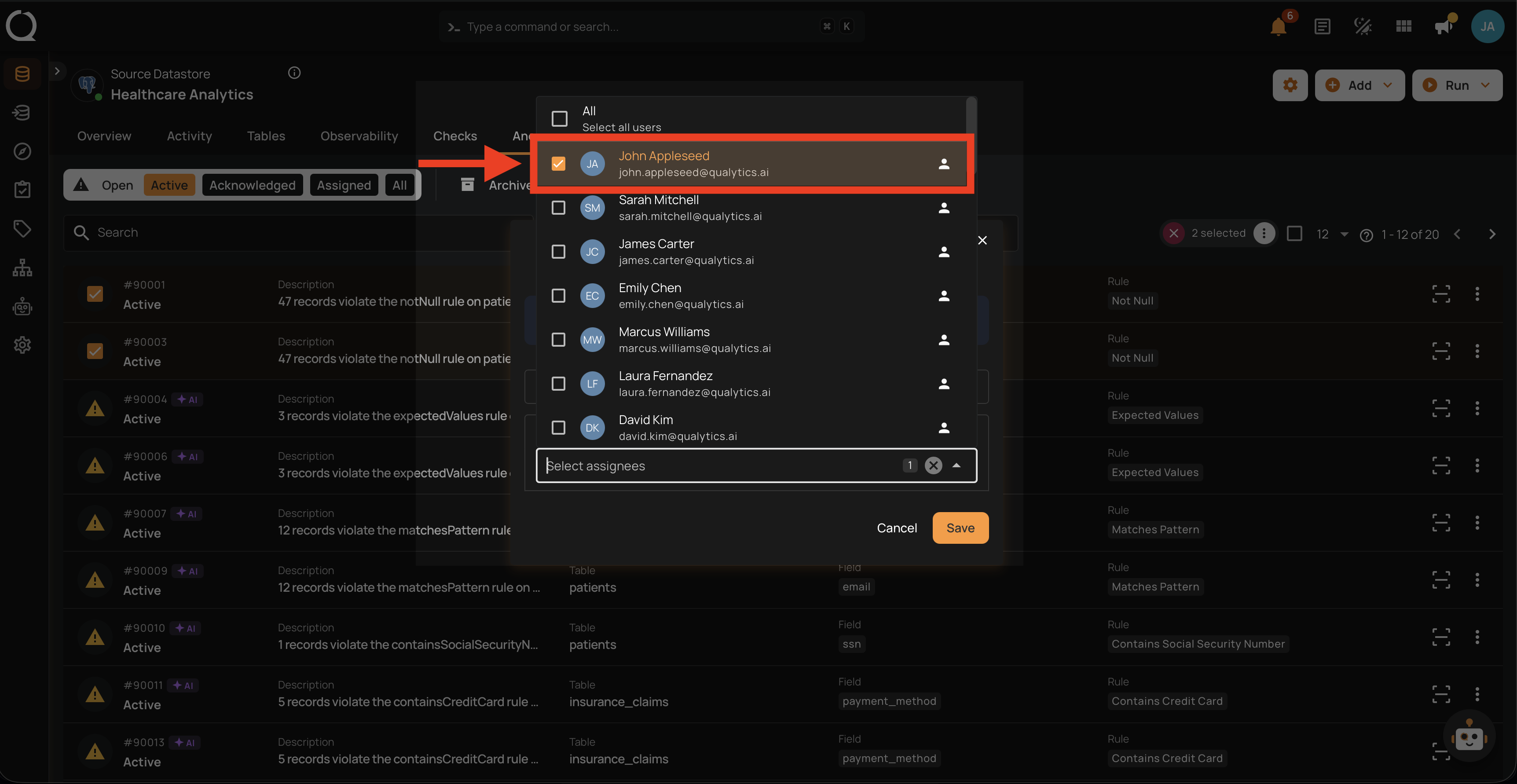
Task: Open the Activity tab
Action: [x=189, y=136]
